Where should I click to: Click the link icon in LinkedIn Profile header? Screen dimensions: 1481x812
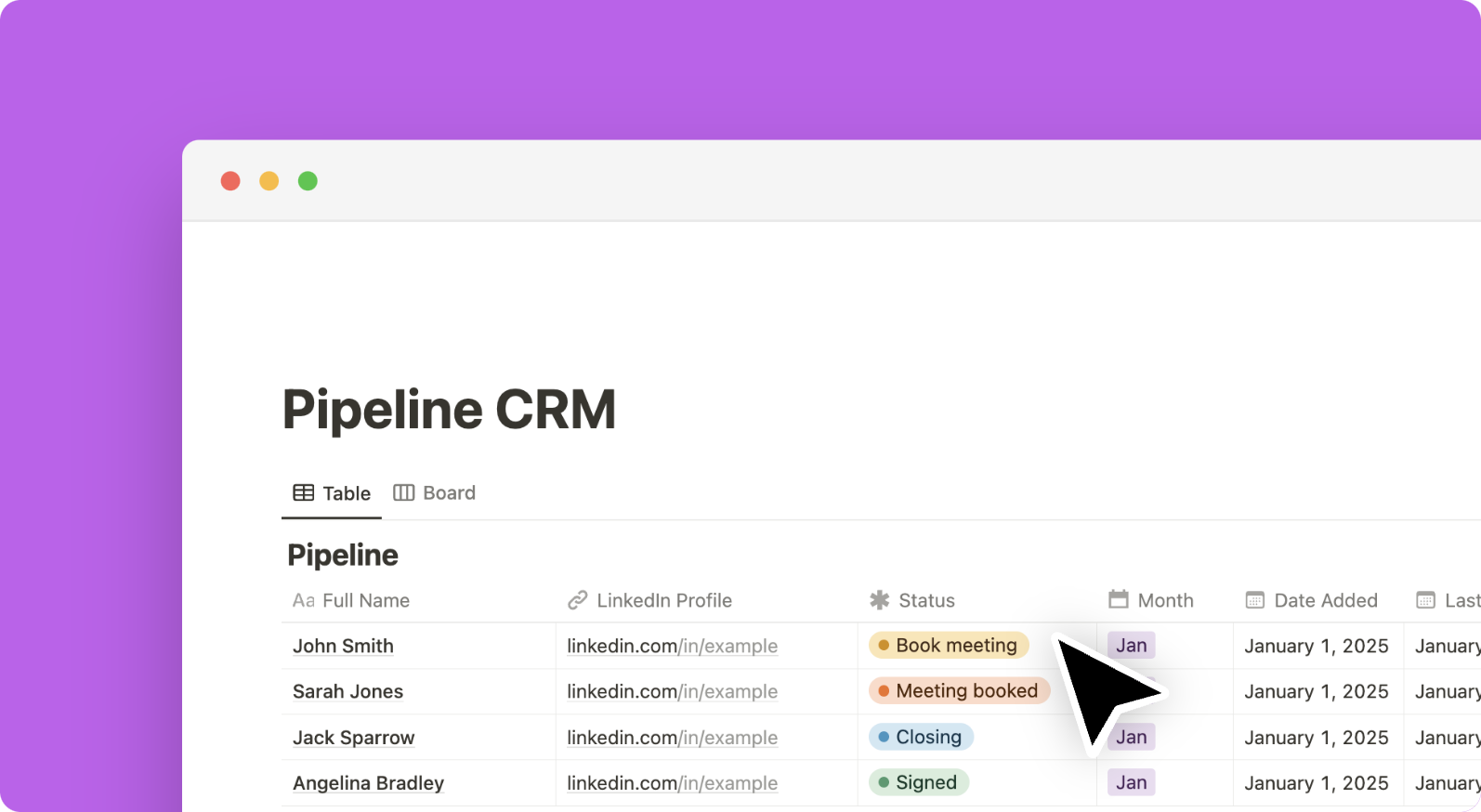tap(577, 600)
